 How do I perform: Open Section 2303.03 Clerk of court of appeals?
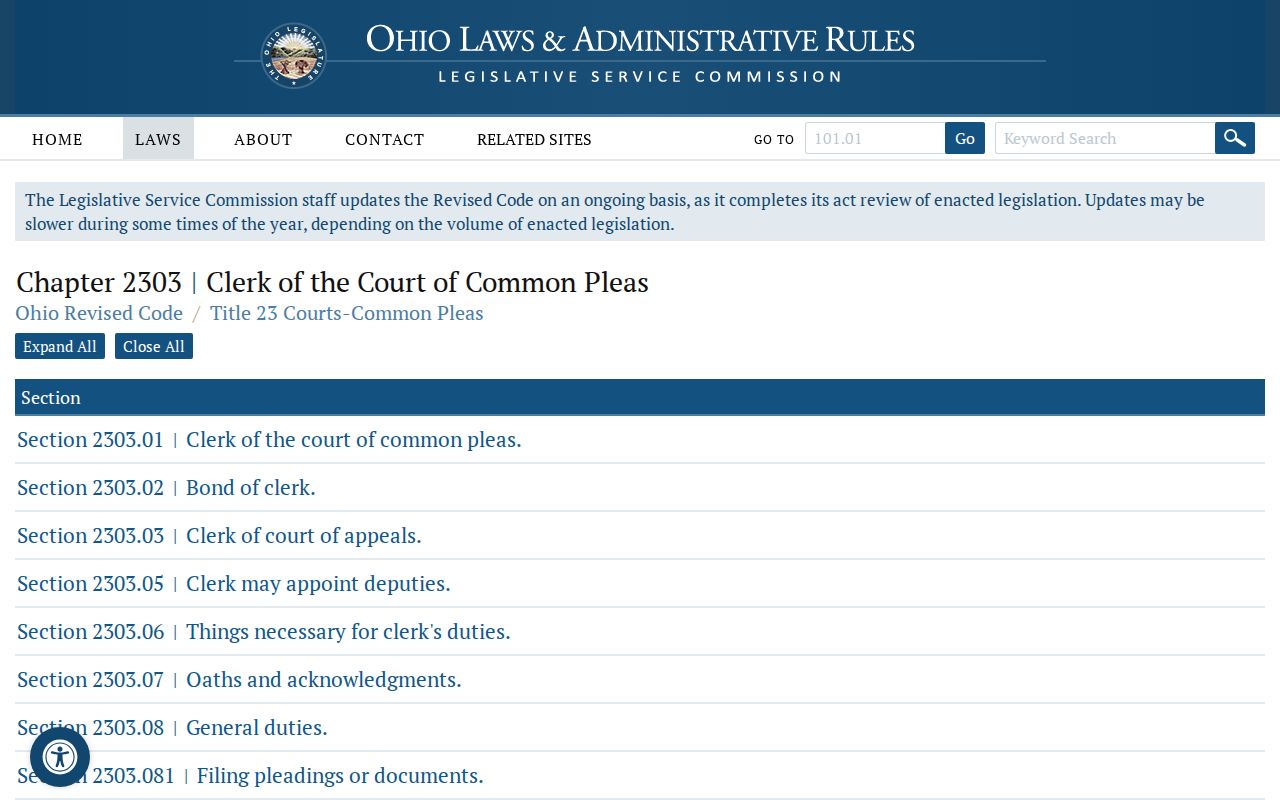(x=219, y=535)
